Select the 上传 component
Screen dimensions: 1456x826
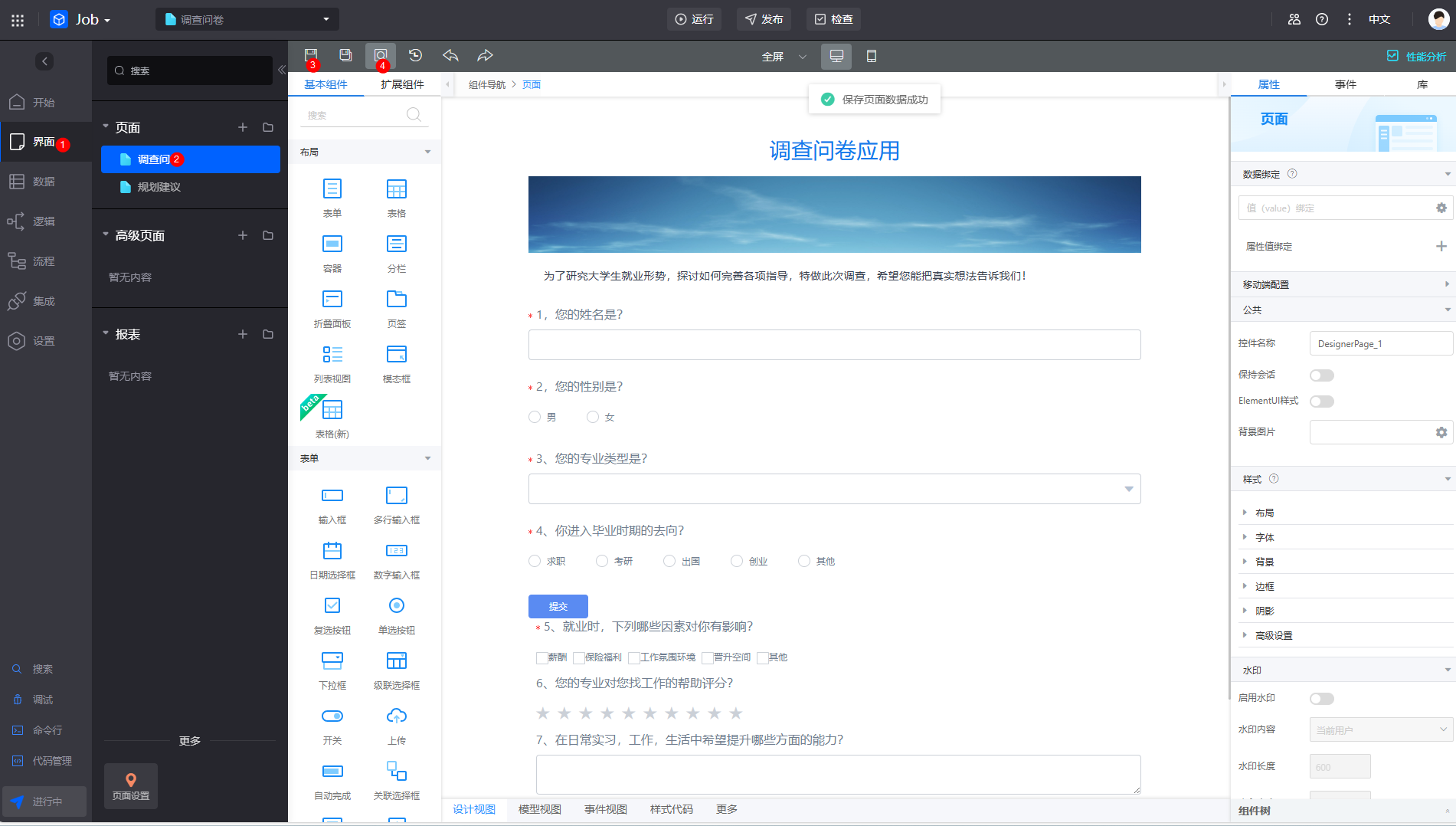(397, 725)
